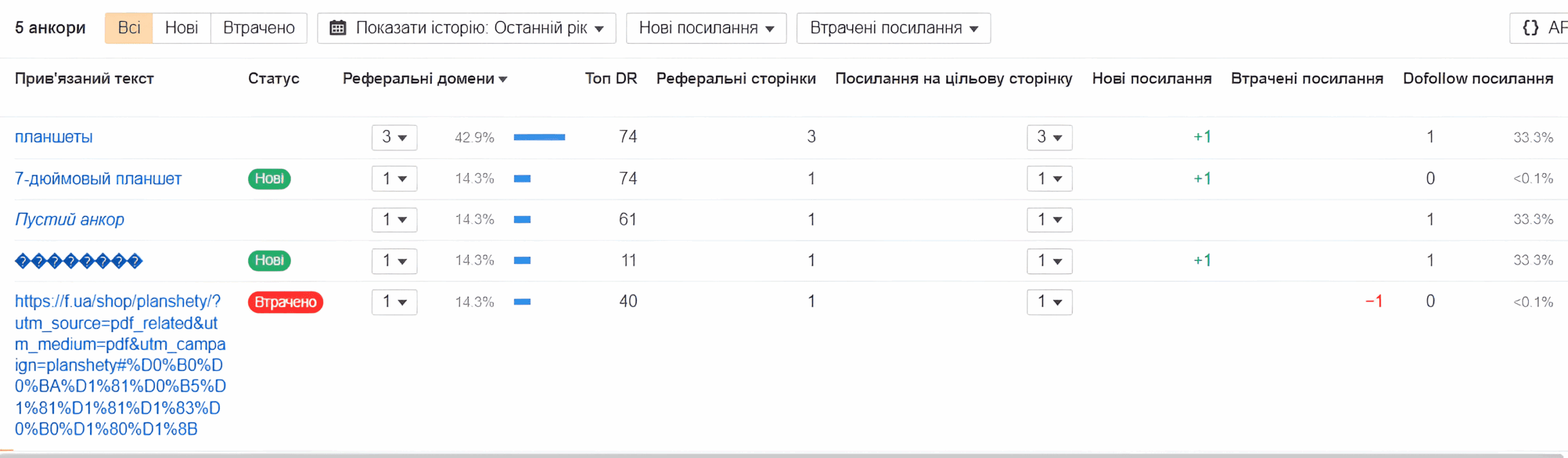Open the Втрачені посилання dropdown
This screenshot has width=1568, height=458.
click(x=894, y=28)
